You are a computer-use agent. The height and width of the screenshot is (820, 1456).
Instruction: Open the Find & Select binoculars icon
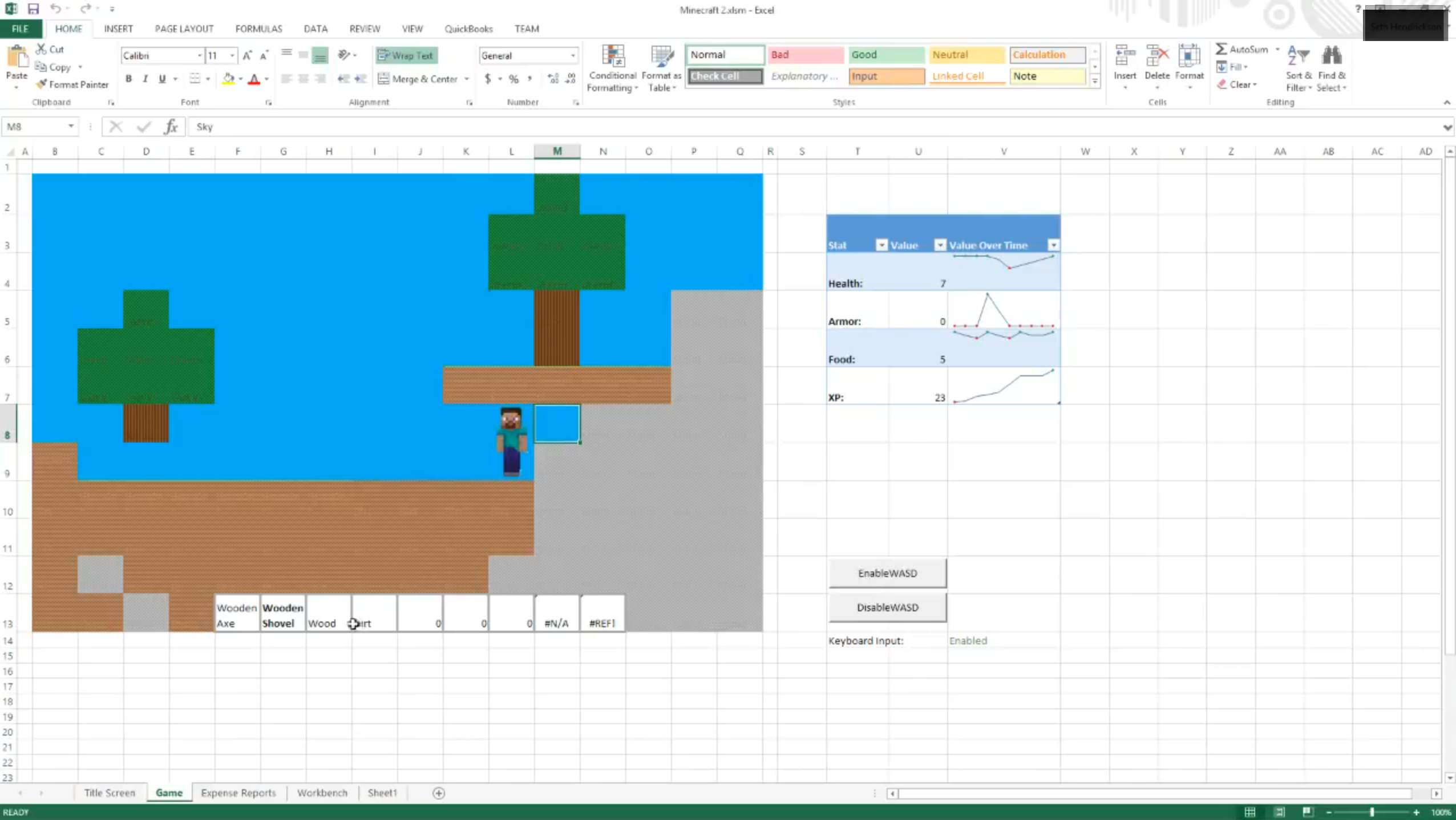1331,56
